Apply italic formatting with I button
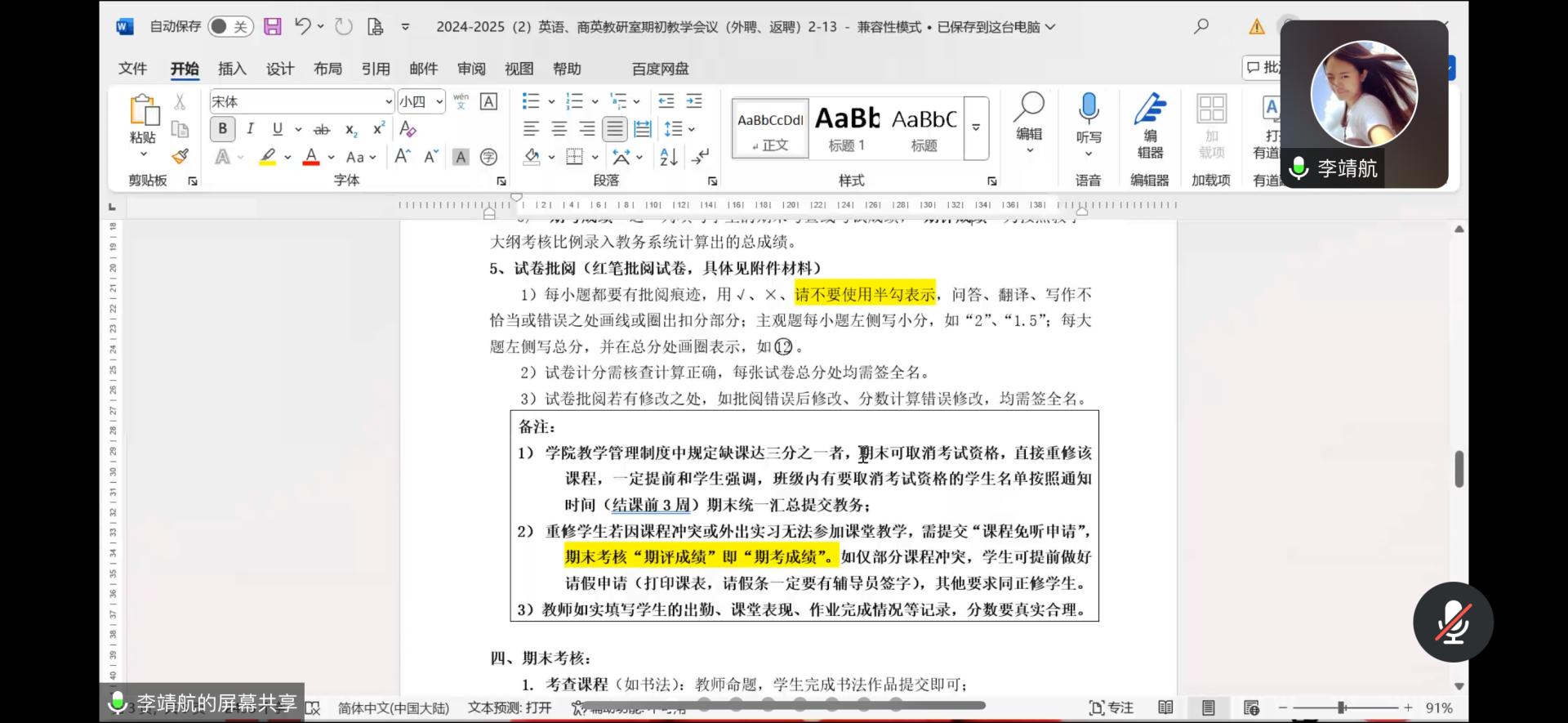This screenshot has height=723, width=1568. [250, 129]
